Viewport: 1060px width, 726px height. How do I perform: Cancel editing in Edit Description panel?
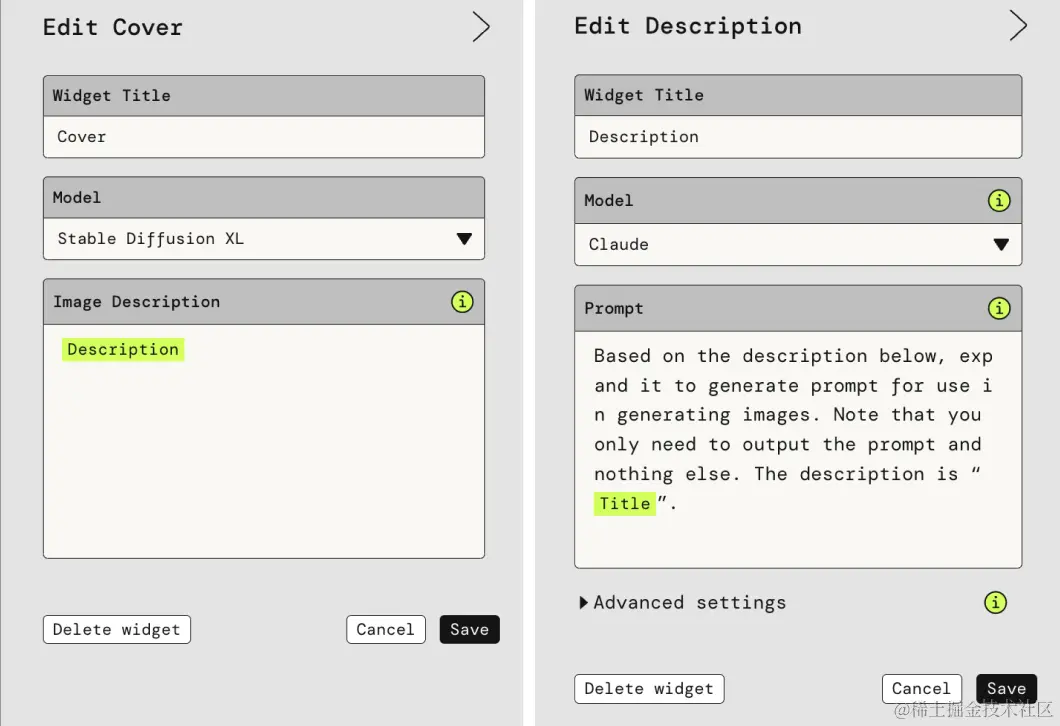921,689
